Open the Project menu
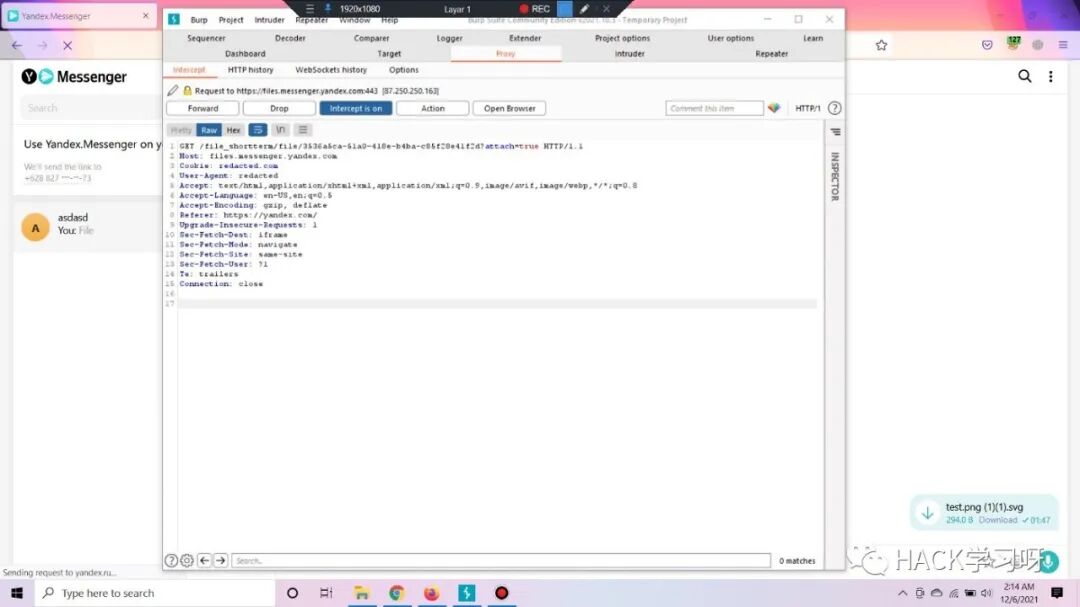This screenshot has height=607, width=1080. click(231, 20)
